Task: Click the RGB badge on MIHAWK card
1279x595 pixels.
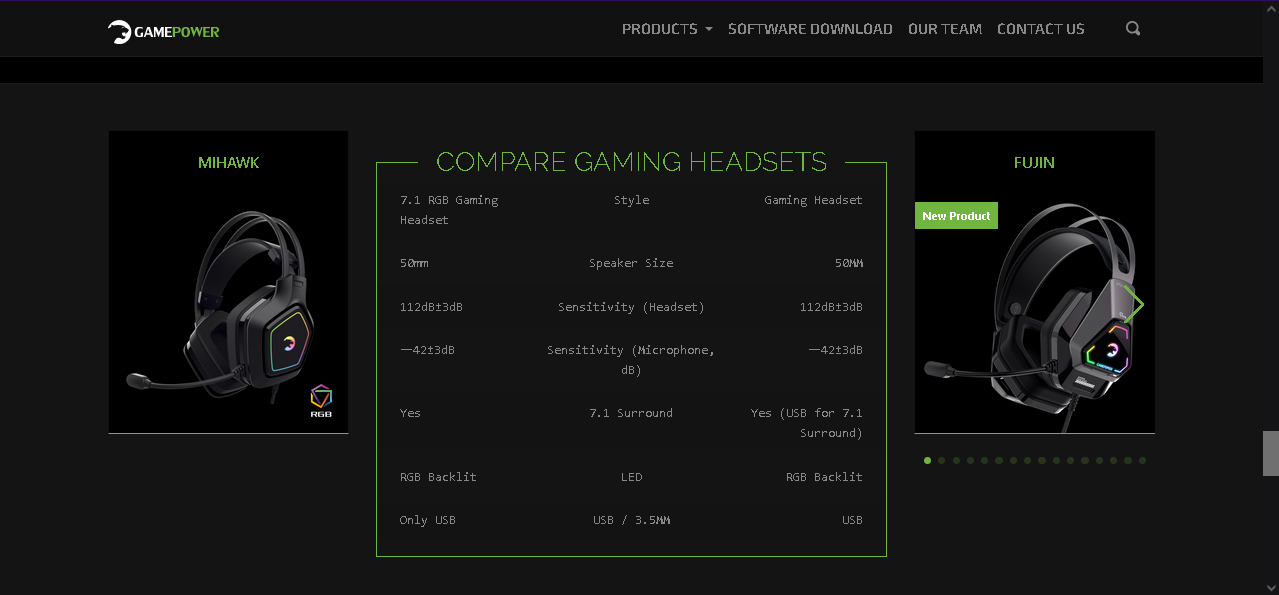Action: (321, 401)
